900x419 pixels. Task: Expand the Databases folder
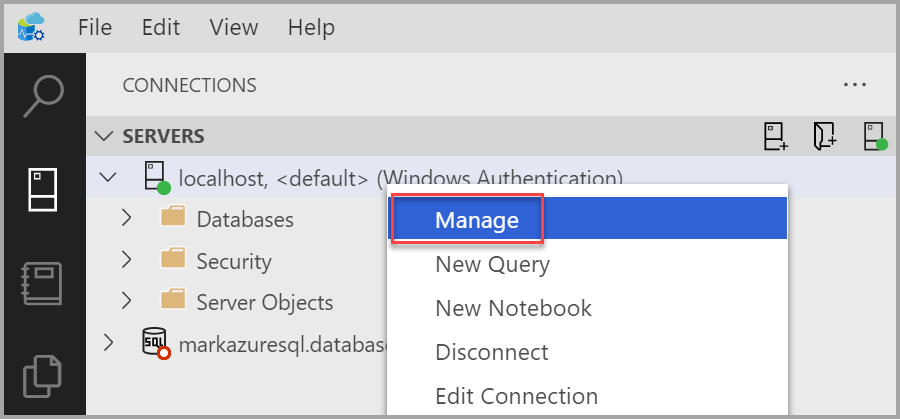(126, 218)
